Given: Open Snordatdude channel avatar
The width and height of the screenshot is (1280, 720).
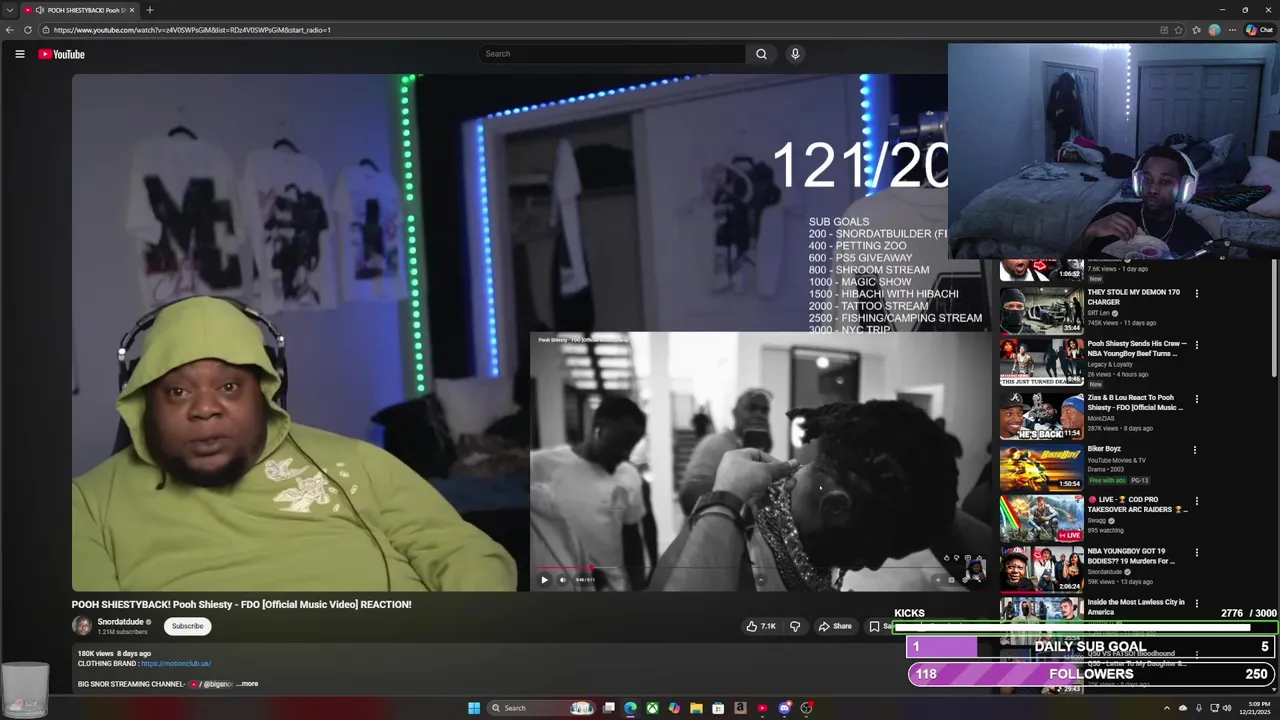Looking at the screenshot, I should (82, 626).
